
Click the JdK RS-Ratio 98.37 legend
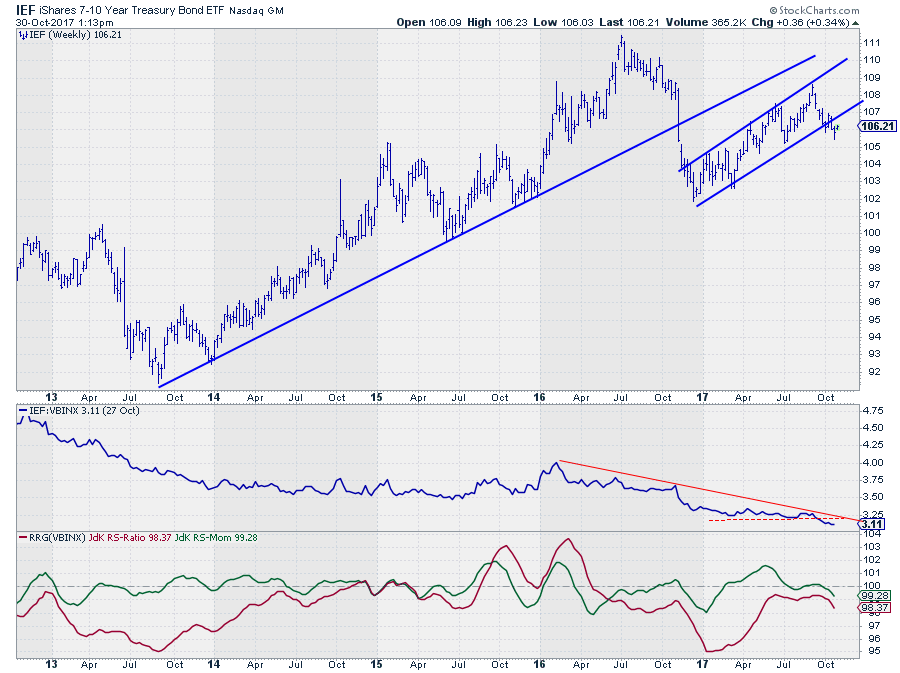click(130, 538)
